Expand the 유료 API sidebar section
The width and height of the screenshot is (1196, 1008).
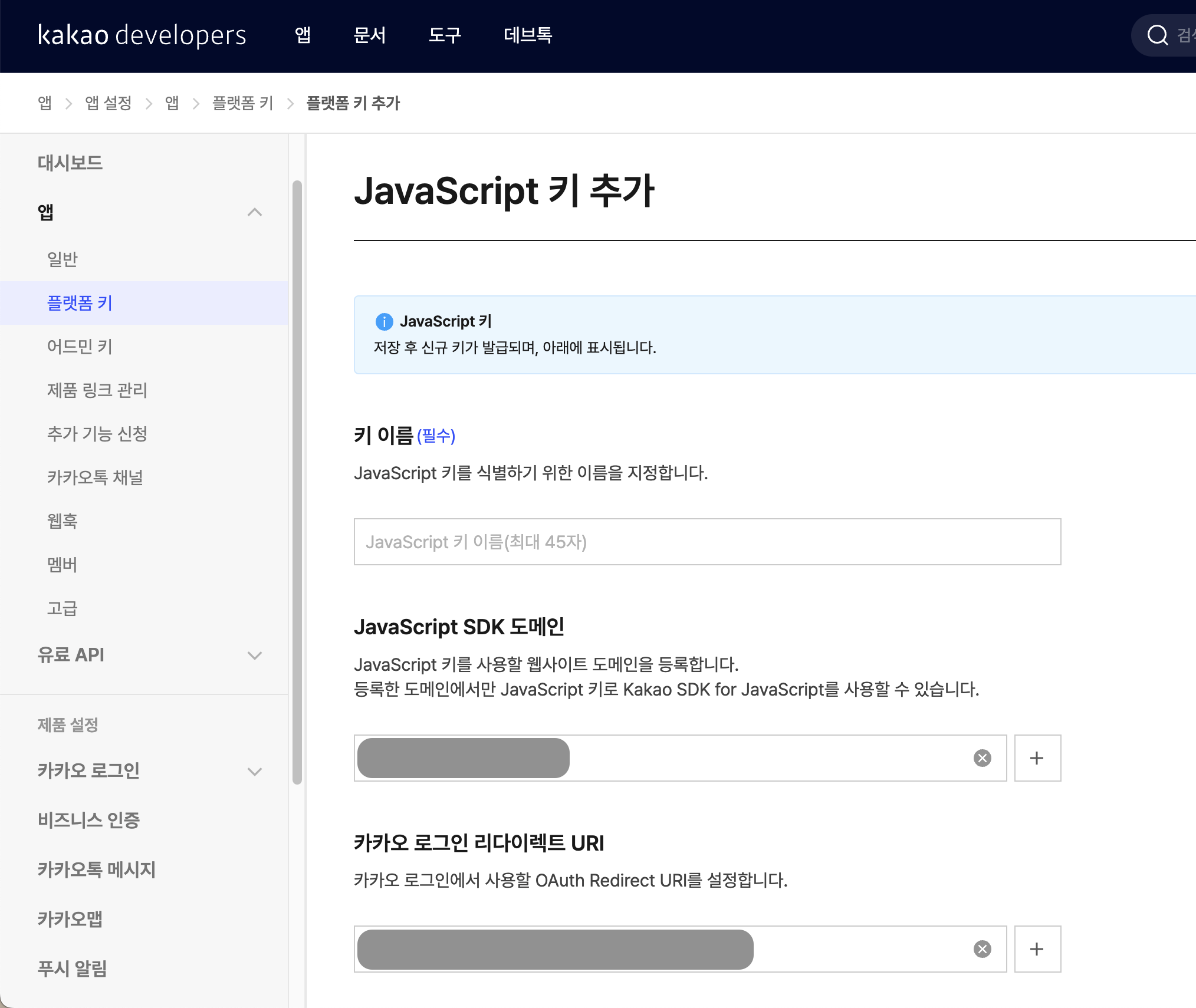click(255, 655)
